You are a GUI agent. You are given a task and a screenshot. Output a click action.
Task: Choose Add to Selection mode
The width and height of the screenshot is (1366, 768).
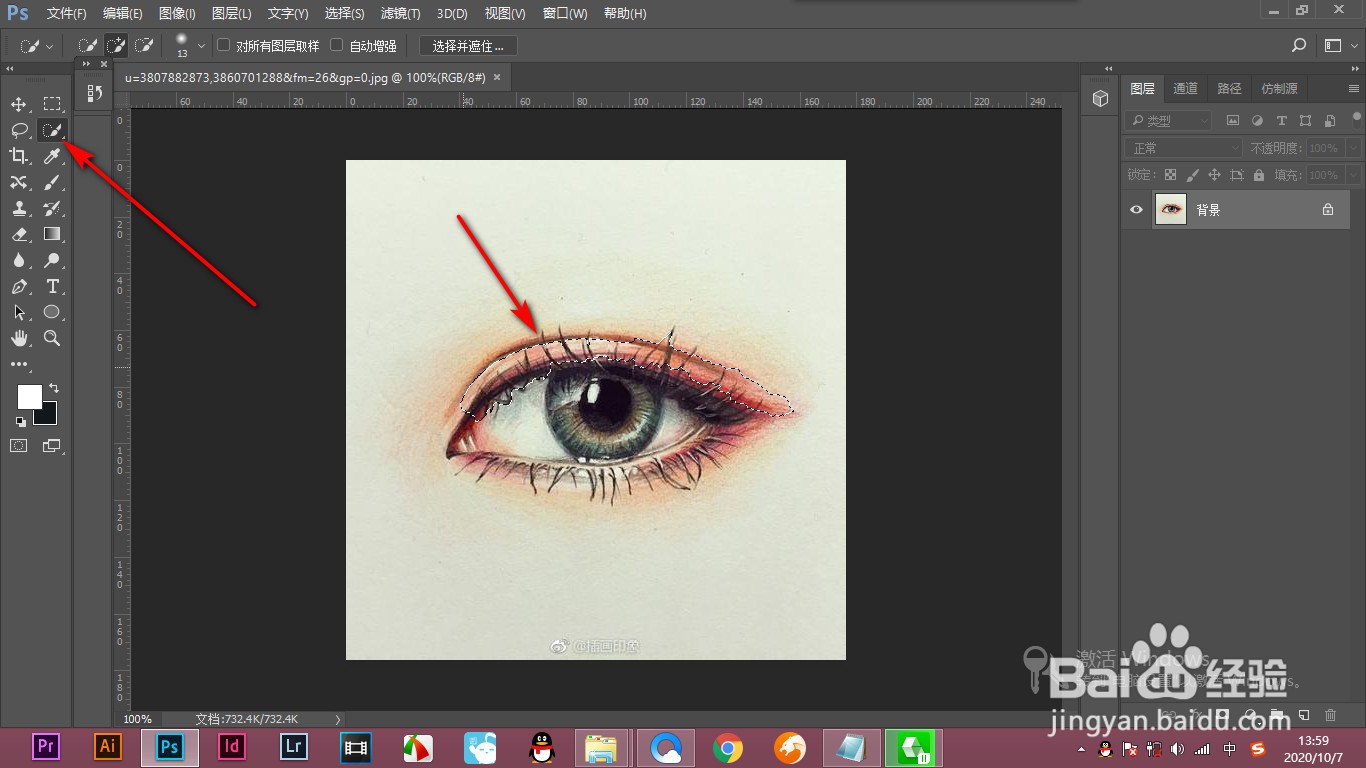pos(116,45)
